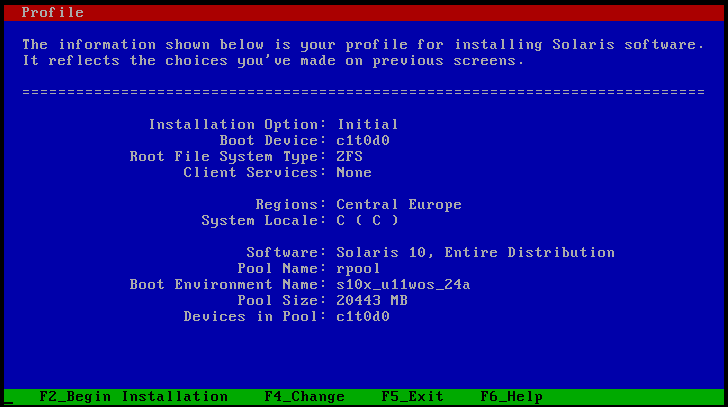Screen dimensions: 728x407
Task: Click the "Software:" label
Action: (286, 252)
